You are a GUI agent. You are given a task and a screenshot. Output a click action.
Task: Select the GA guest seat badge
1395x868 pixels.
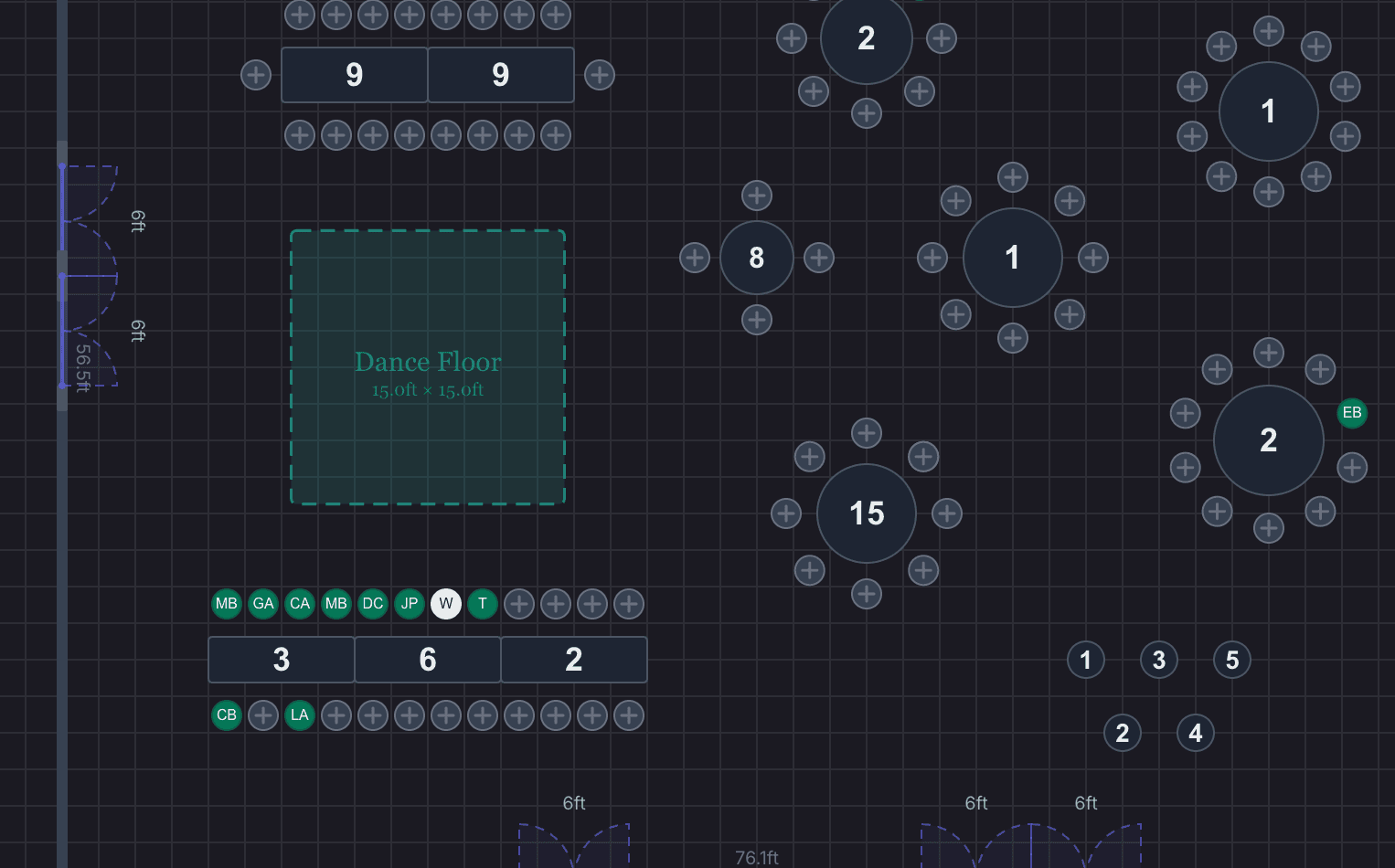263,604
